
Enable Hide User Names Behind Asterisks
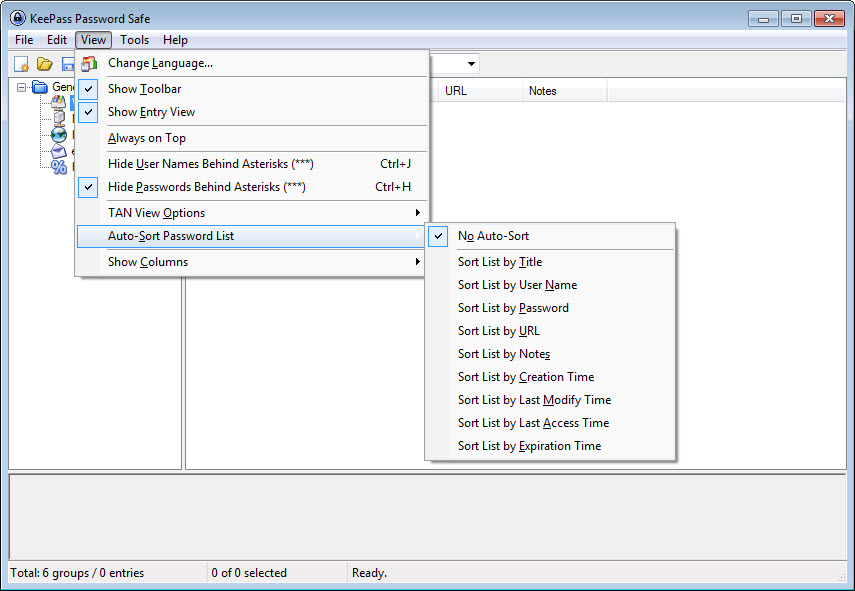pyautogui.click(x=251, y=164)
